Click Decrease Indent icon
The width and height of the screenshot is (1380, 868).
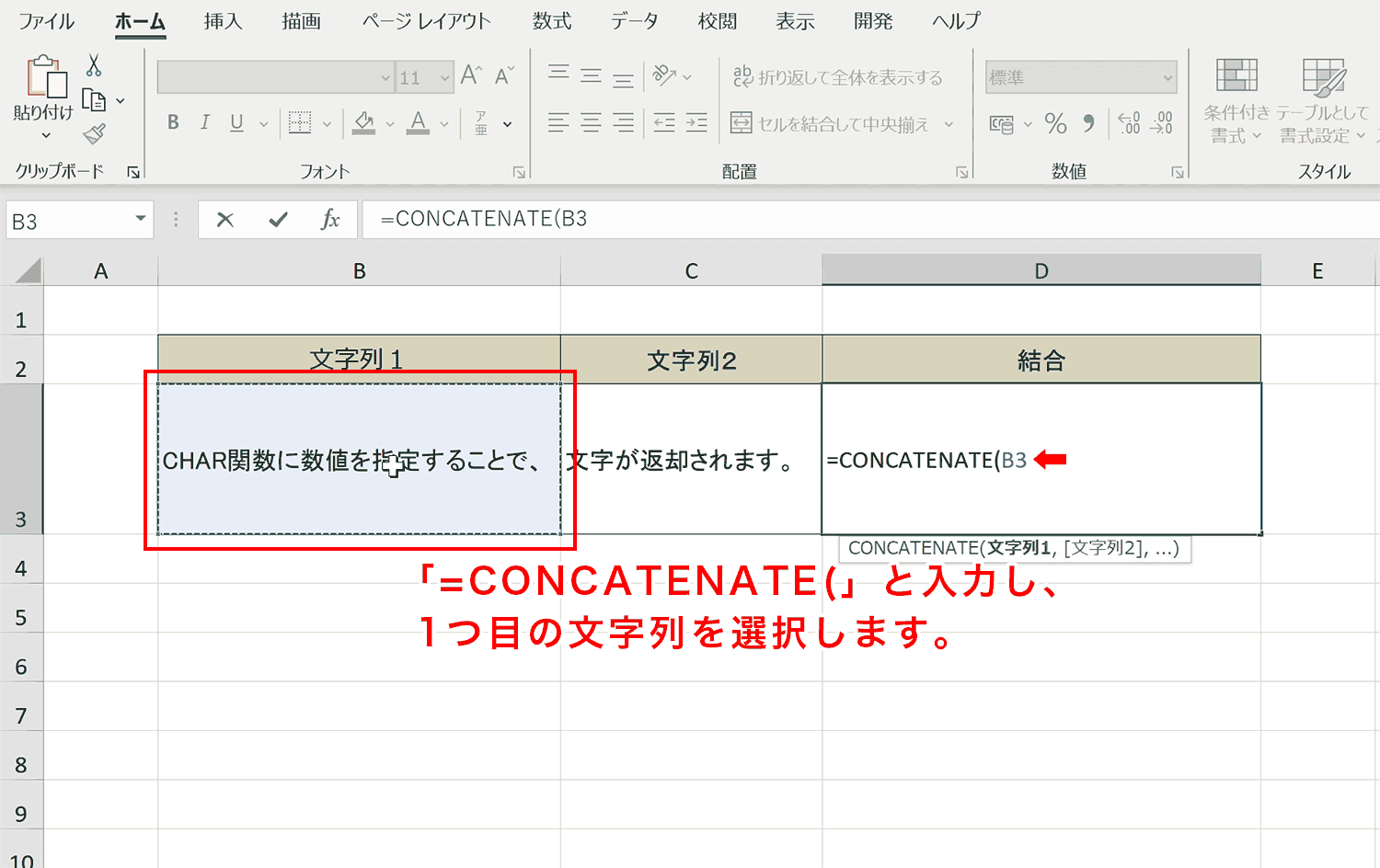664,122
